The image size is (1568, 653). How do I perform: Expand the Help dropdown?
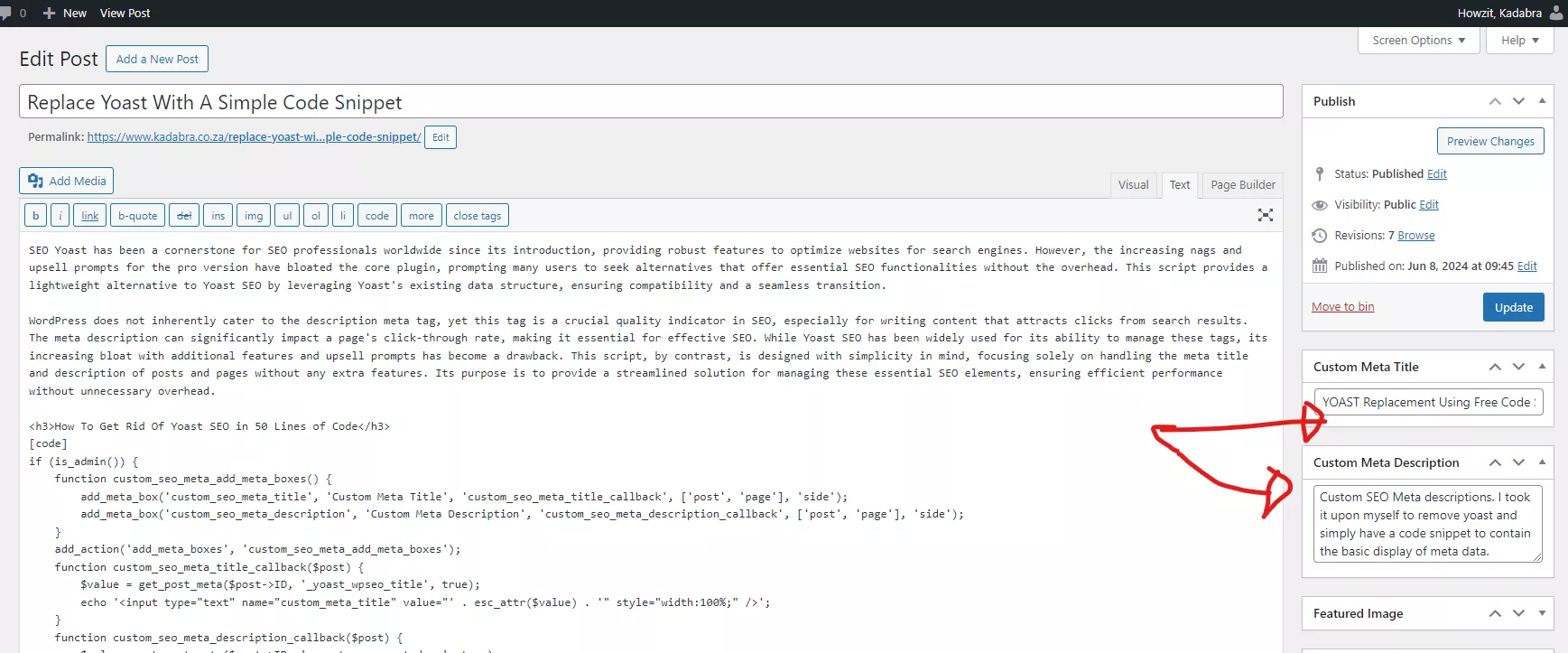tap(1520, 41)
